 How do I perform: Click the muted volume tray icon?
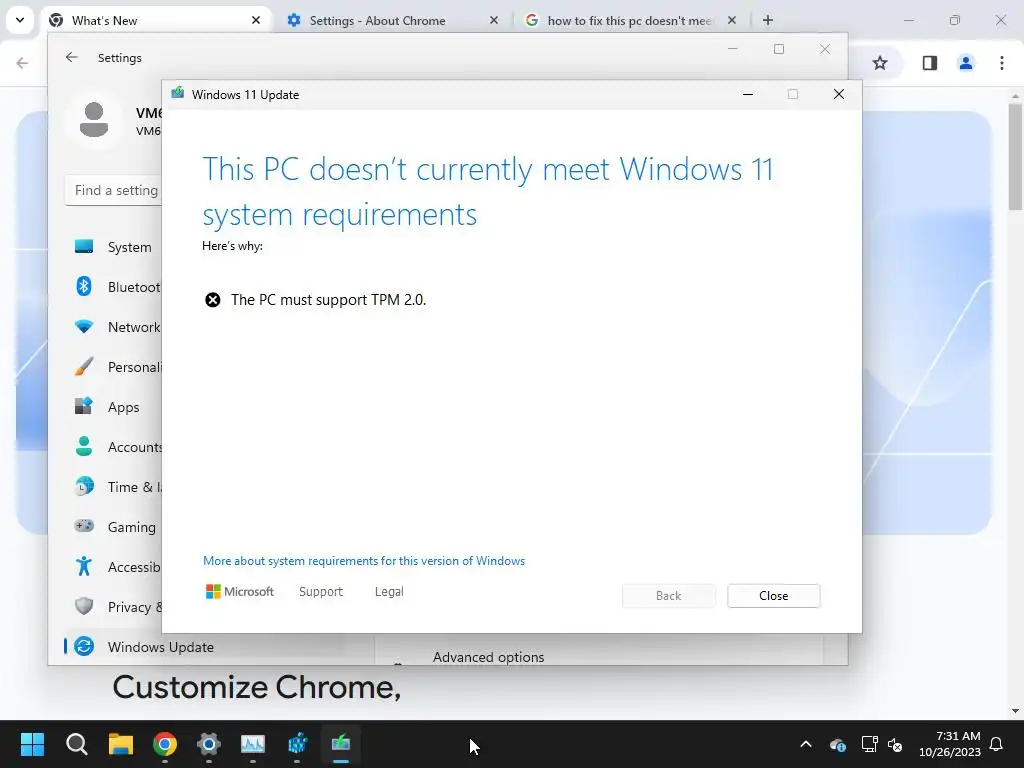pos(895,744)
